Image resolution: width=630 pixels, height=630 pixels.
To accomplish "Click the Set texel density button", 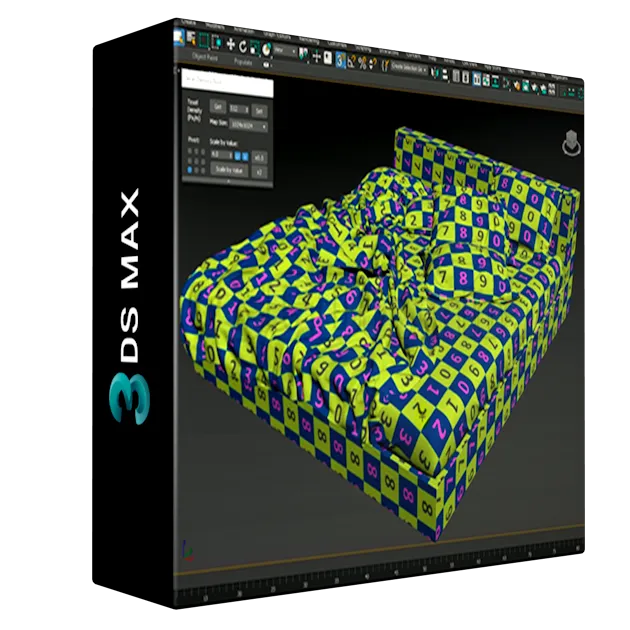I will [x=259, y=111].
